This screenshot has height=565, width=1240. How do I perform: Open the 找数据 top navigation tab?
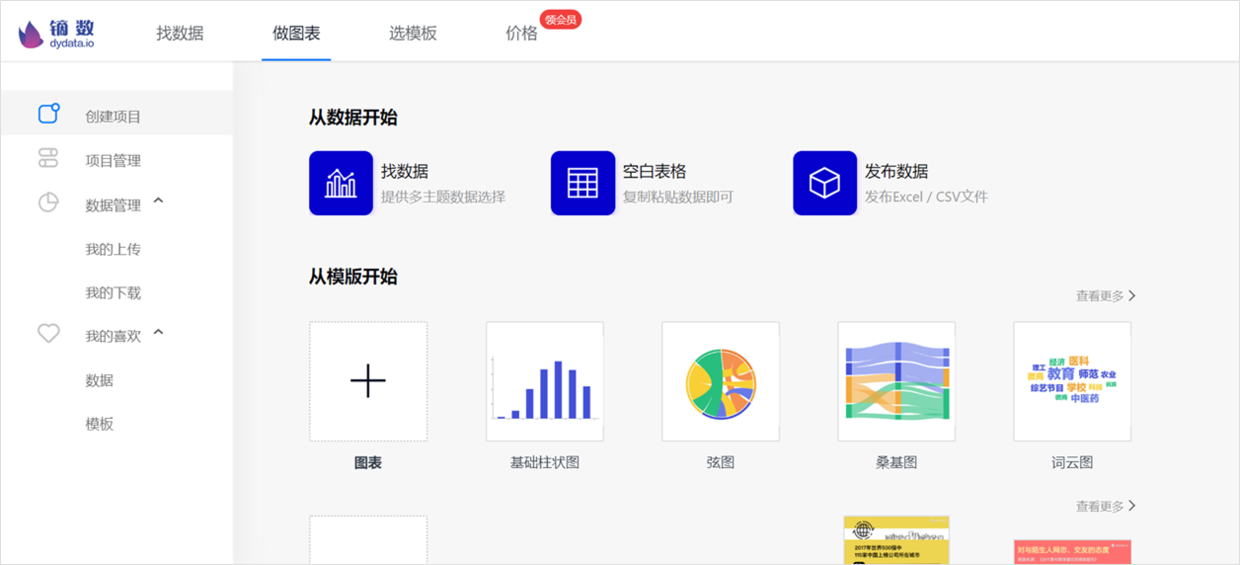[x=180, y=33]
